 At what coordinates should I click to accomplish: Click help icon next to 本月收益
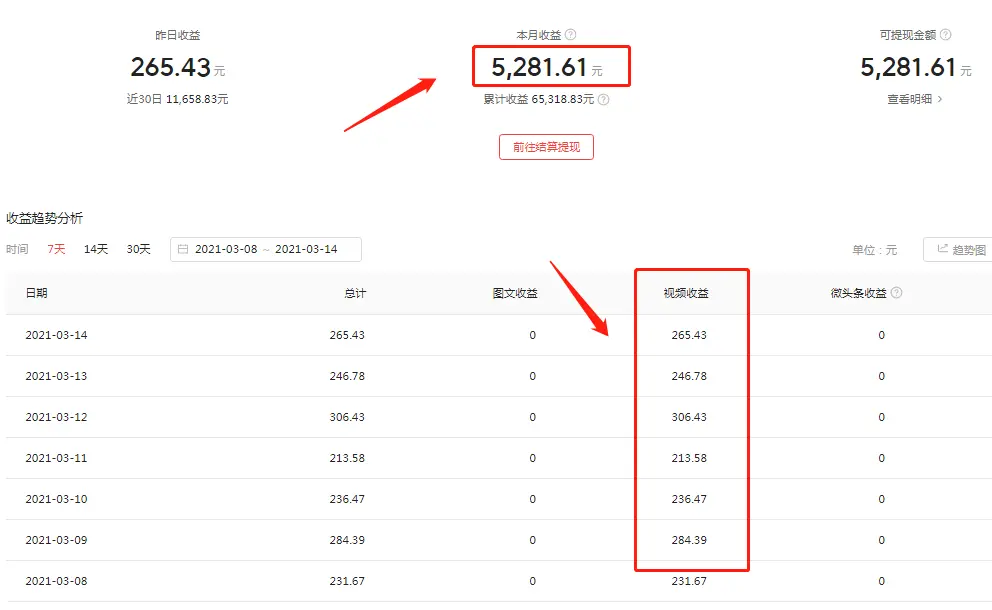pos(571,35)
